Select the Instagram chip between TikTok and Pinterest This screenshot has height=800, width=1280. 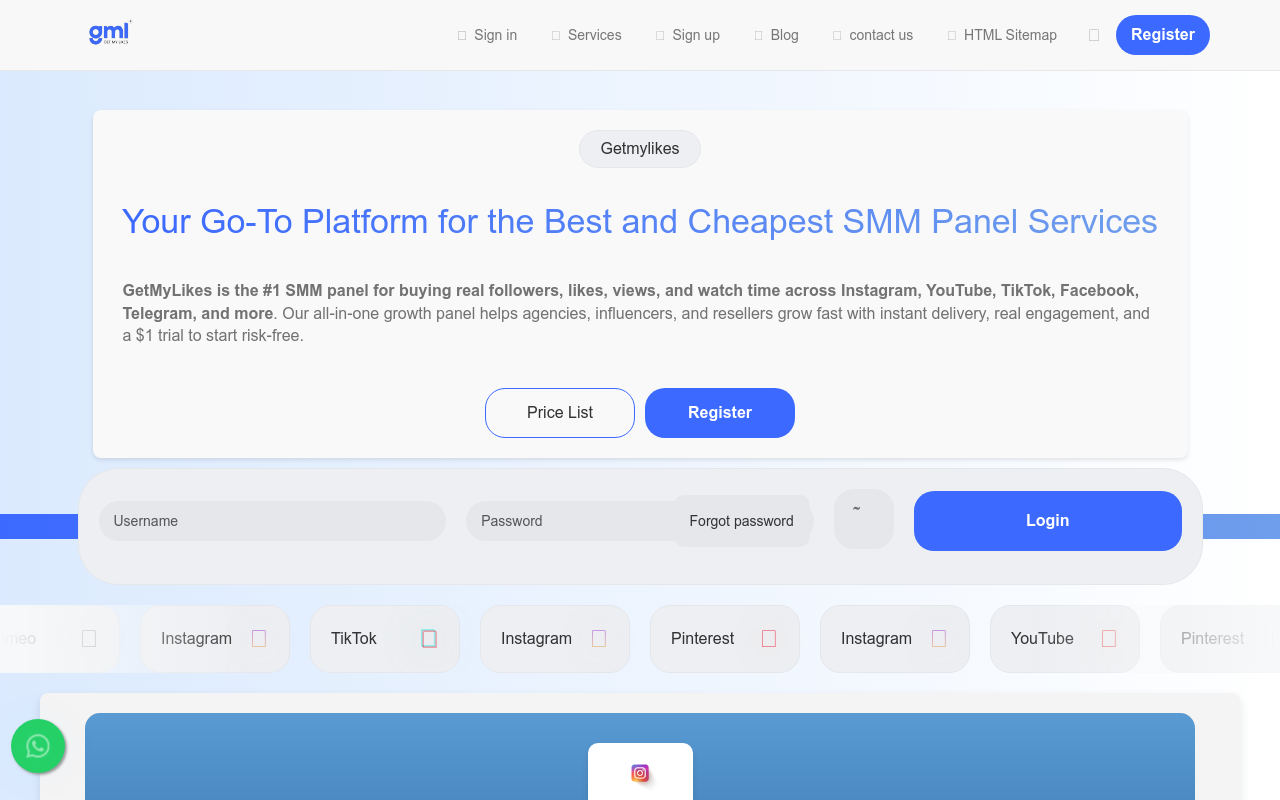pos(555,639)
